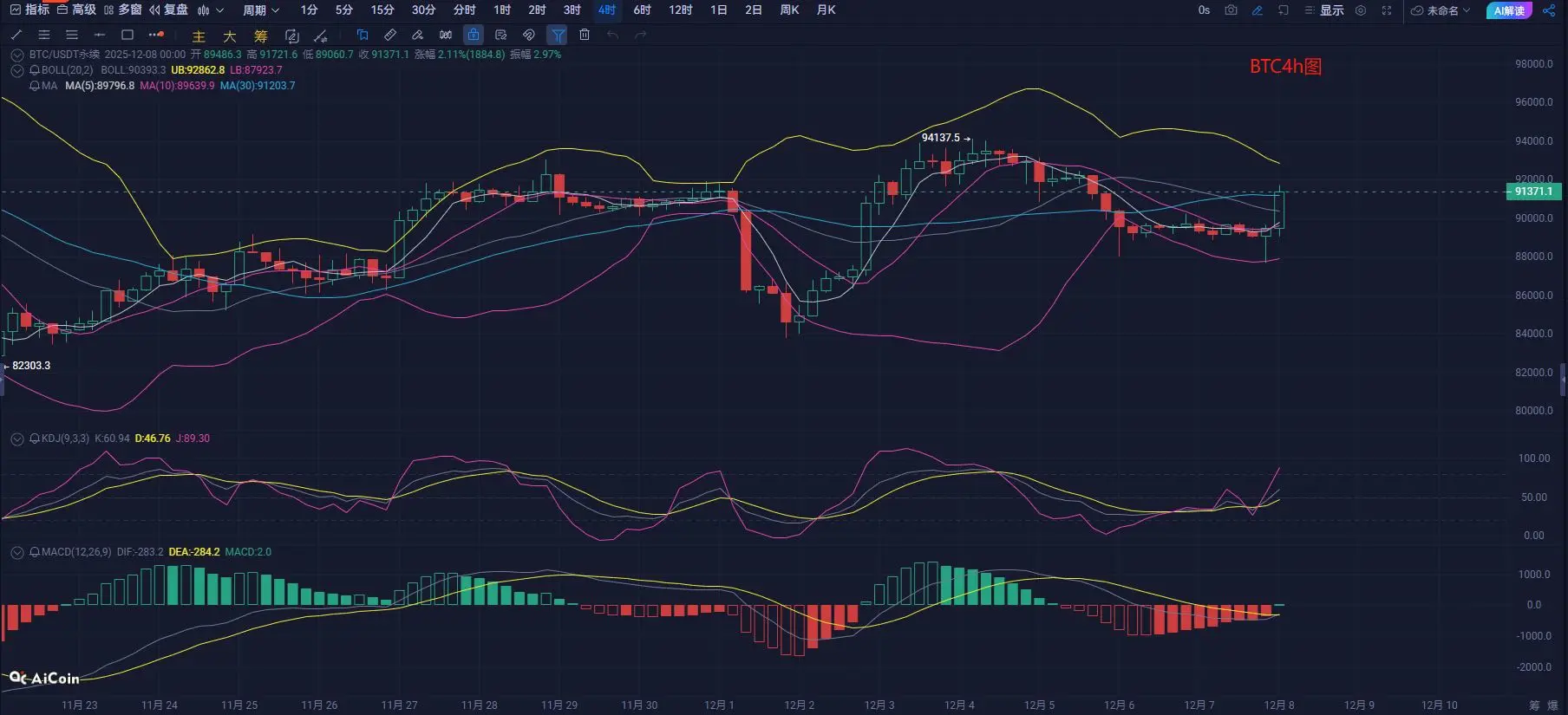Delete drawings with the trash icon
Screen dimensions: 1568x715
[x=585, y=35]
